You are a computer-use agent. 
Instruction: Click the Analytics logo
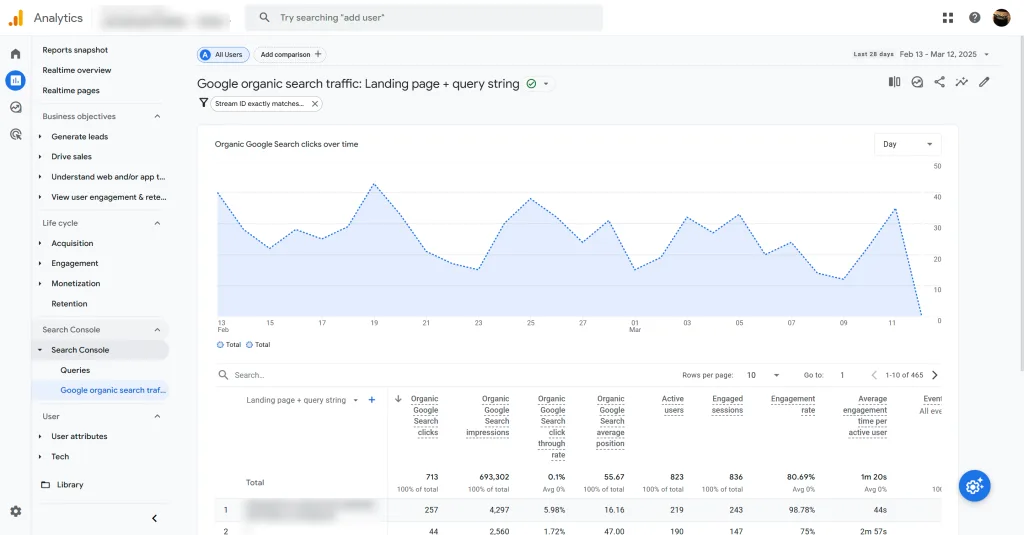[16, 18]
